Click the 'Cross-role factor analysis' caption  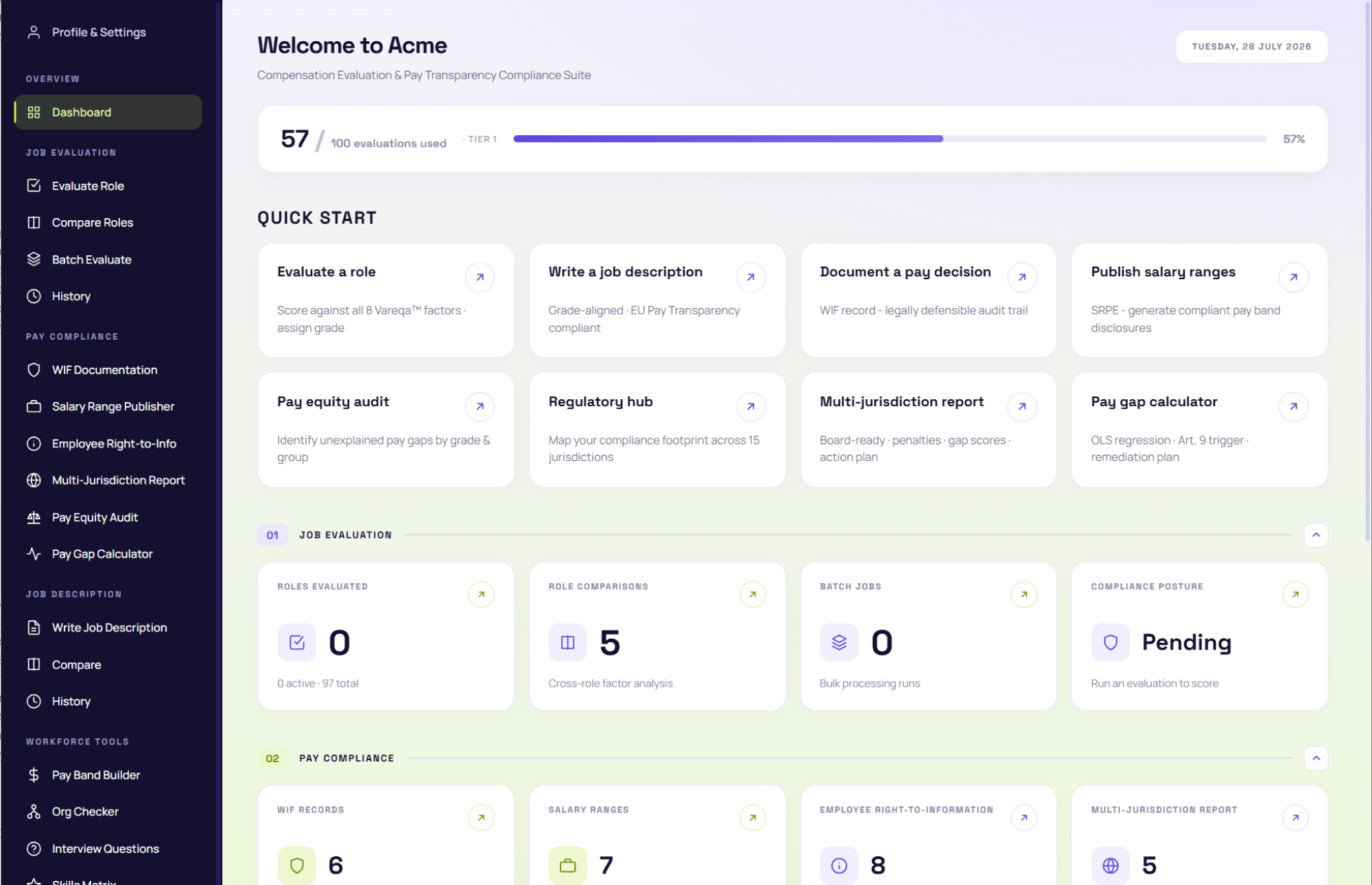(x=610, y=683)
